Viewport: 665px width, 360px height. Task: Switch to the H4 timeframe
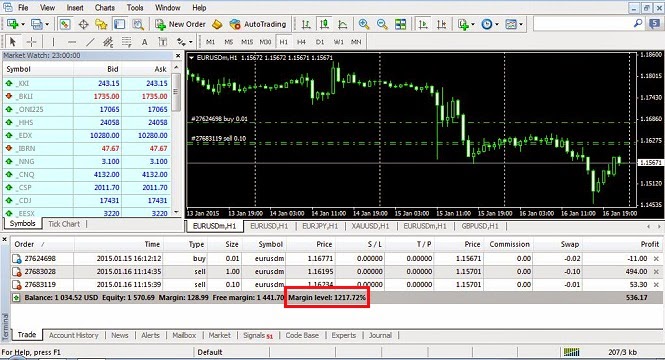coord(302,42)
